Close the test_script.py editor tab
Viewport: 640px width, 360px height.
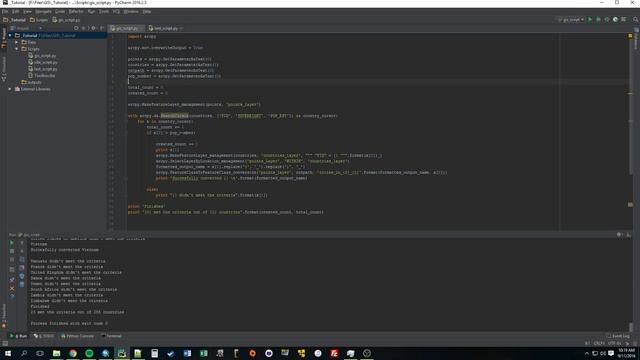coord(181,29)
